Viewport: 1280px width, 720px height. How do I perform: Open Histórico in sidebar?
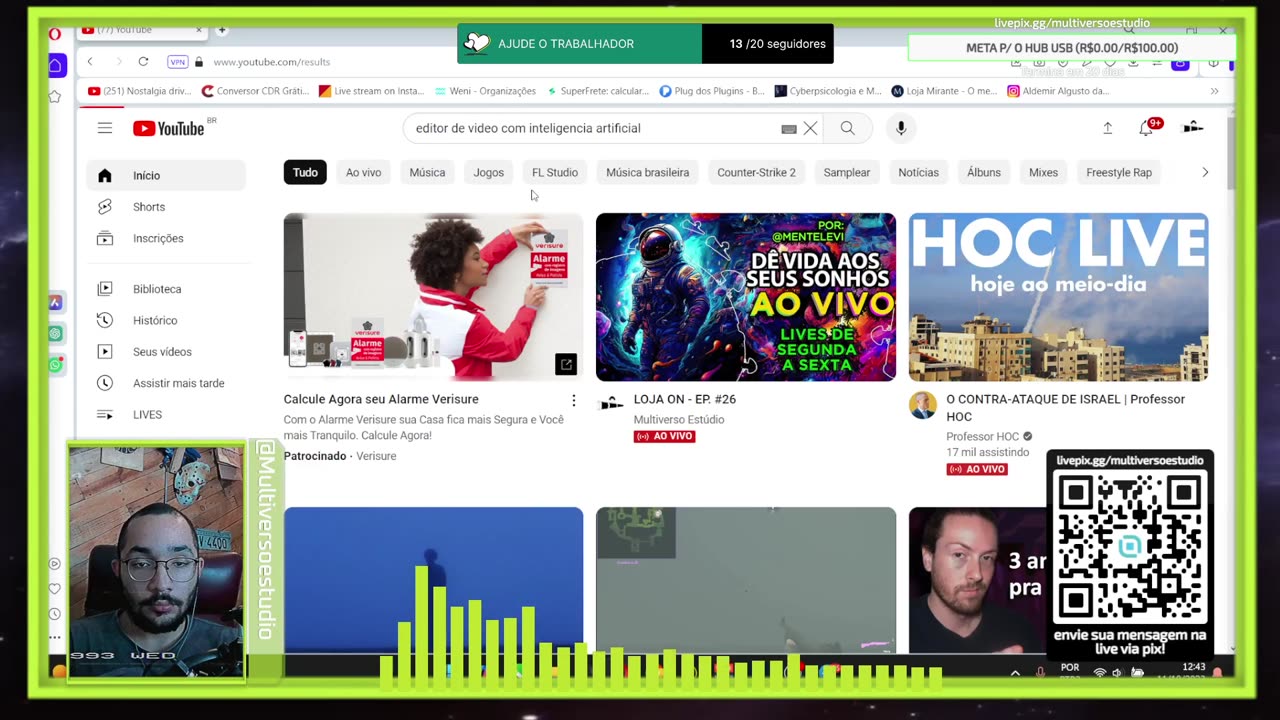point(166,320)
